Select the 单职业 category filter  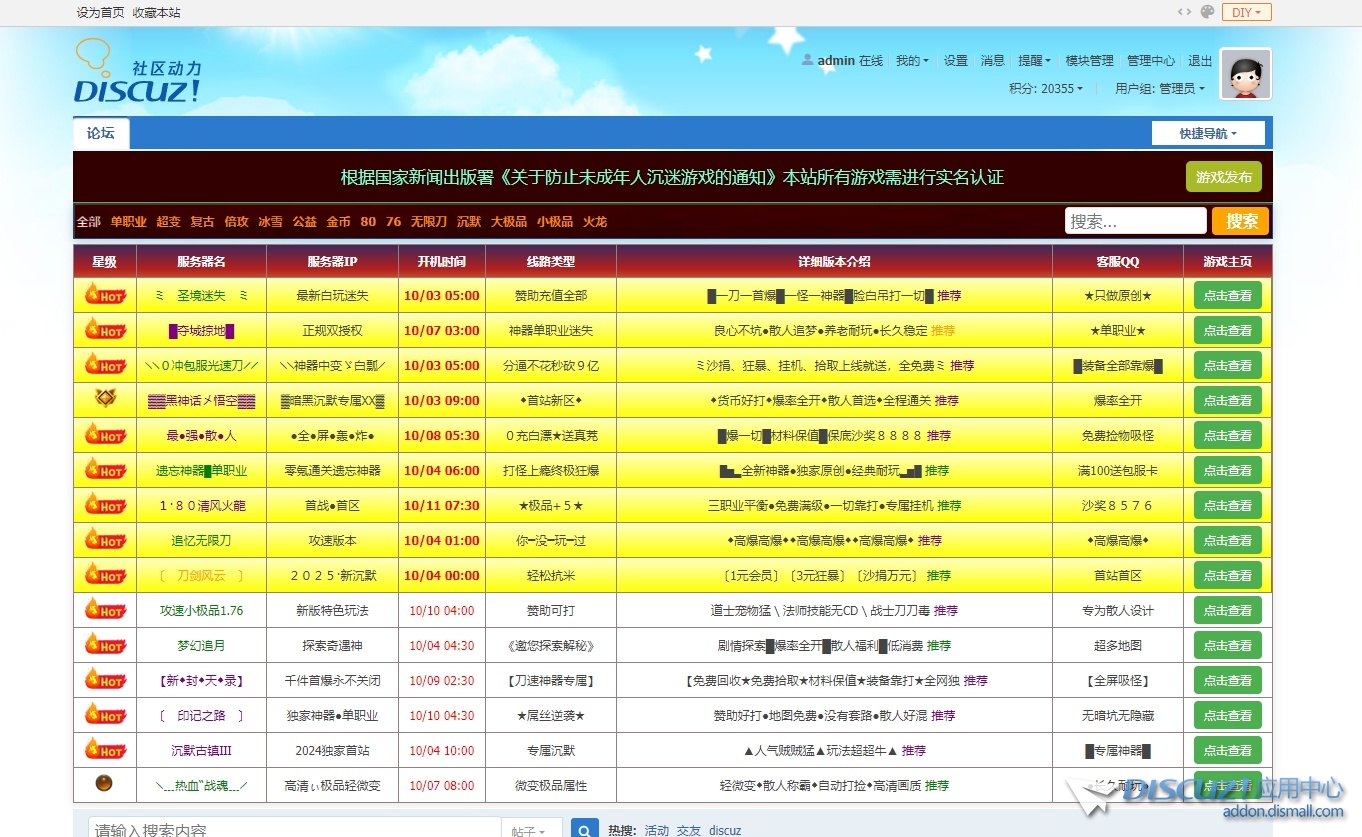(128, 222)
